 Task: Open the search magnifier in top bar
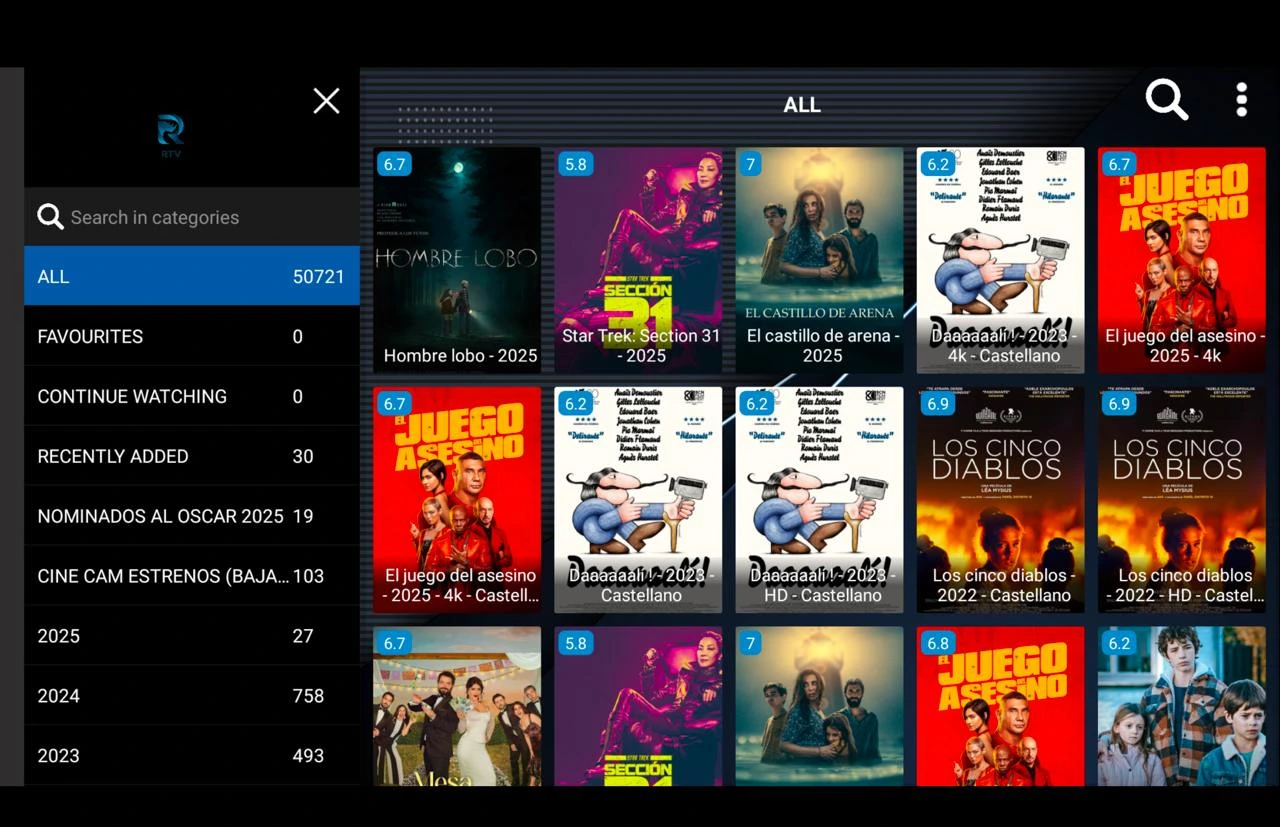click(1166, 100)
